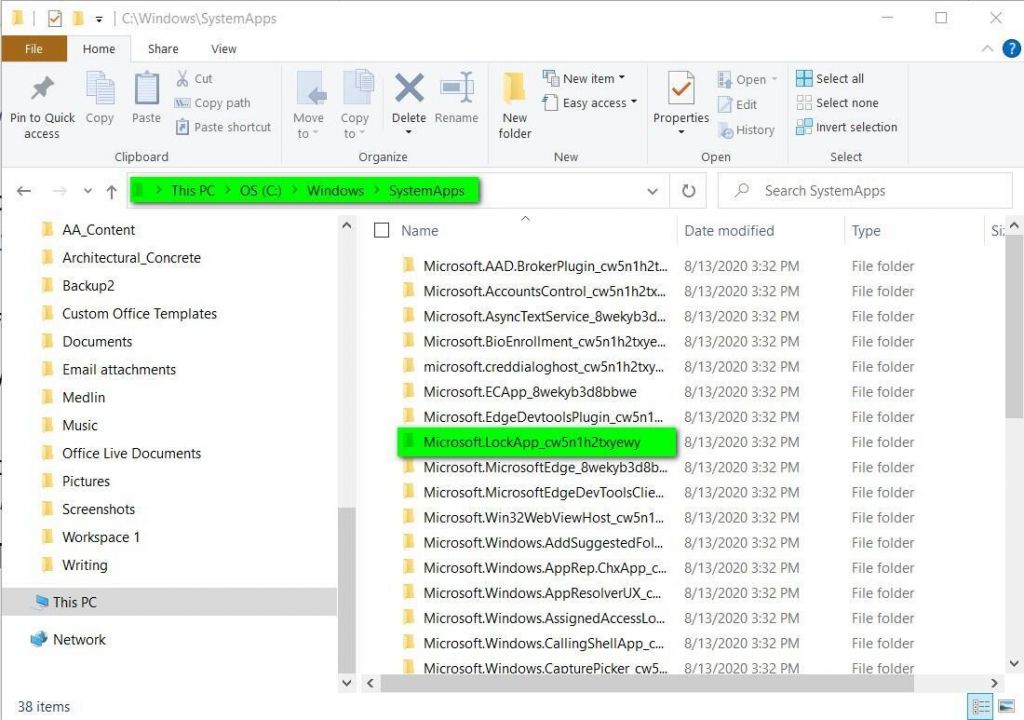Expand the address bar history dropdown
1024x720 pixels.
(652, 190)
